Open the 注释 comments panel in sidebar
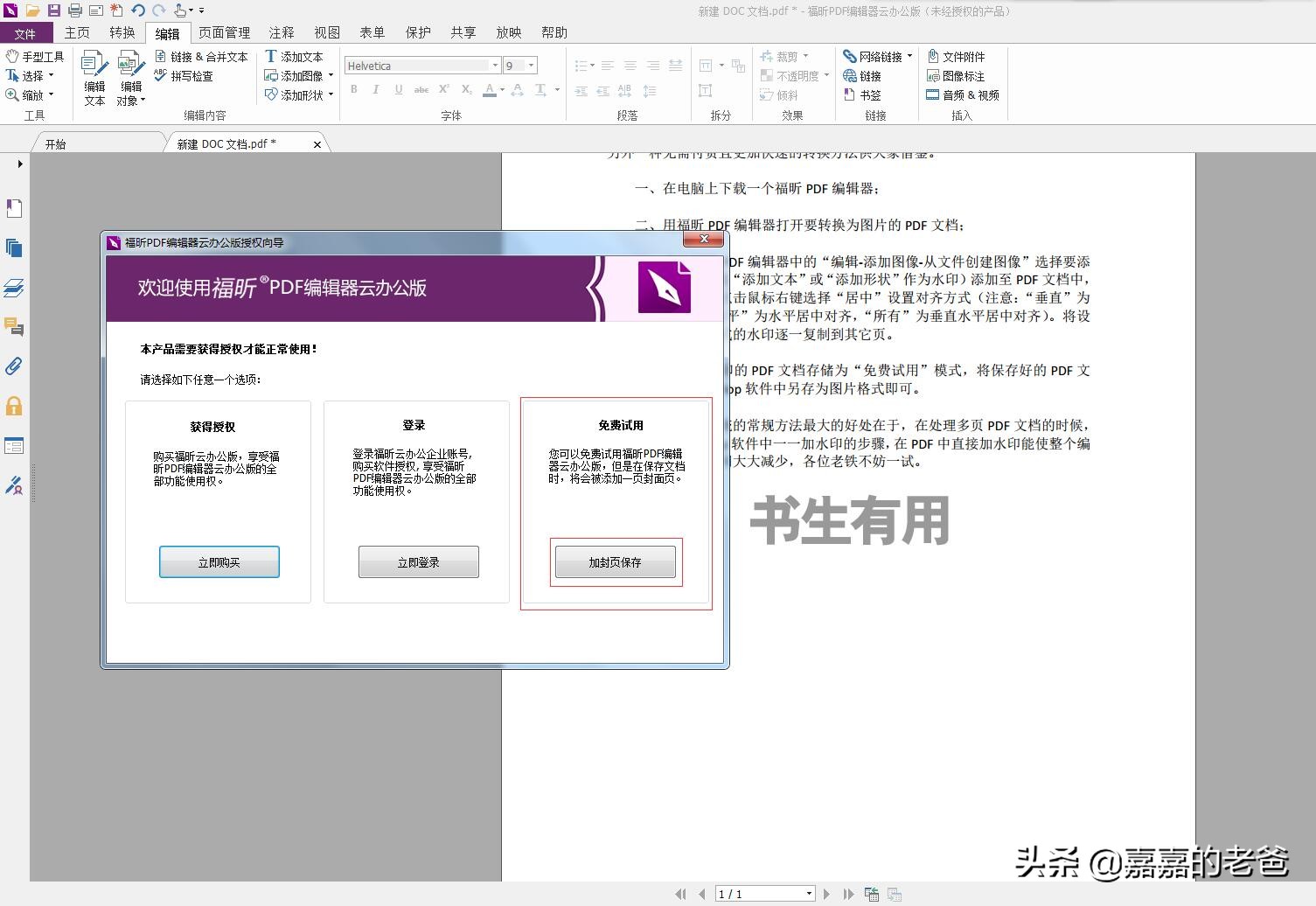This screenshot has height=906, width=1316. [14, 327]
